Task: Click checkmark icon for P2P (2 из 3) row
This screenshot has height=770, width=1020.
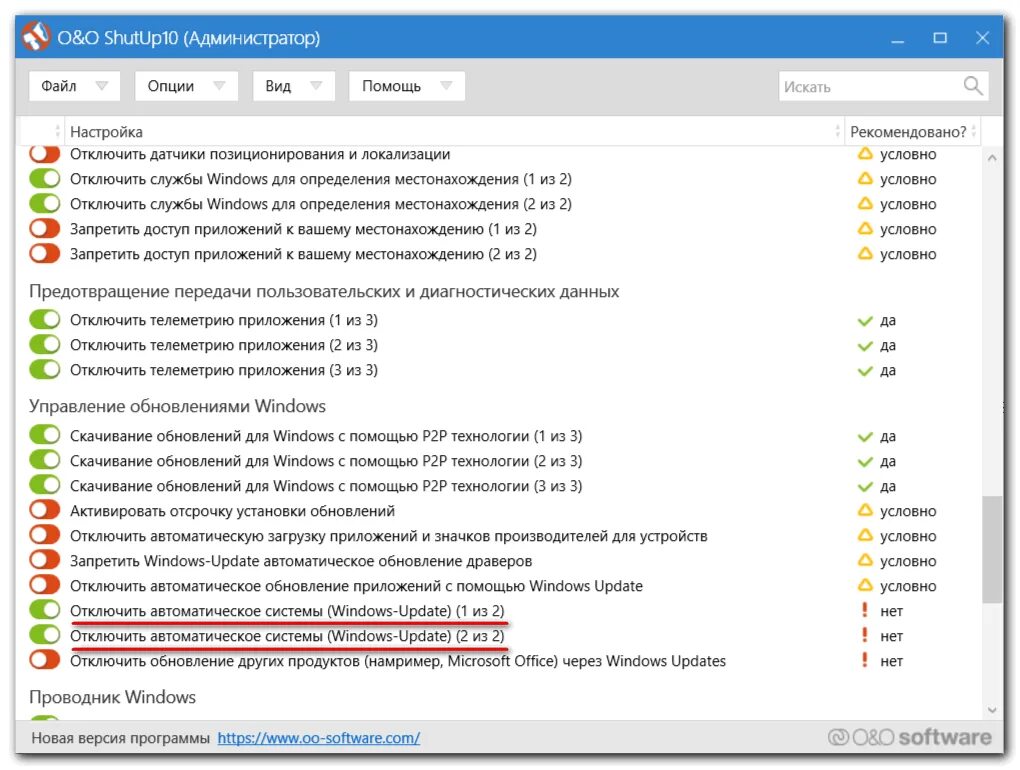Action: coord(865,462)
